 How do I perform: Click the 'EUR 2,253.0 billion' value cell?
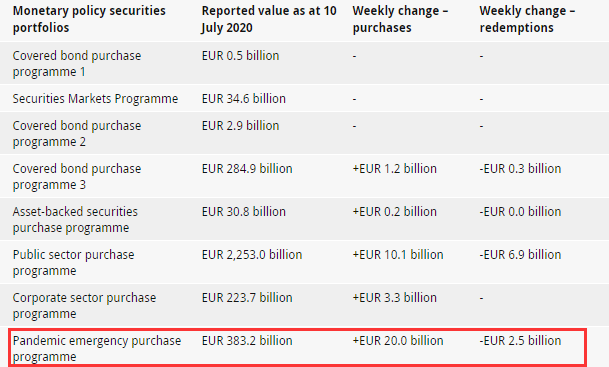pyautogui.click(x=252, y=255)
